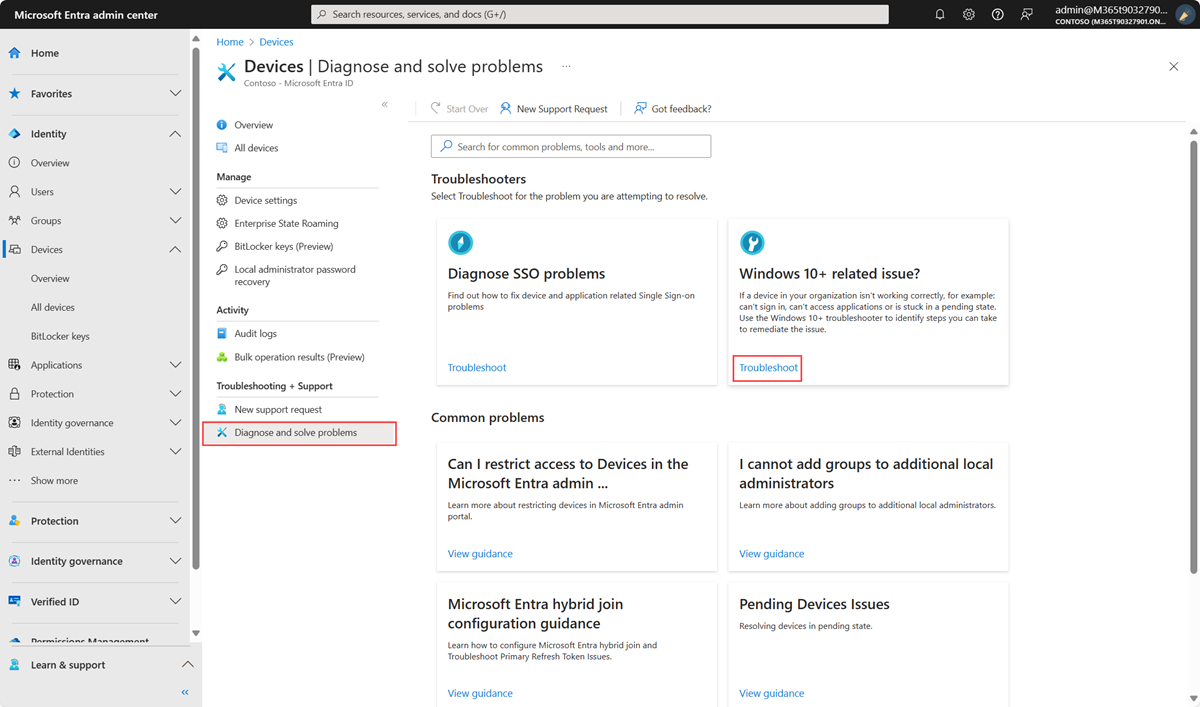
Task: Open settings gear in top bar
Action: pos(969,15)
